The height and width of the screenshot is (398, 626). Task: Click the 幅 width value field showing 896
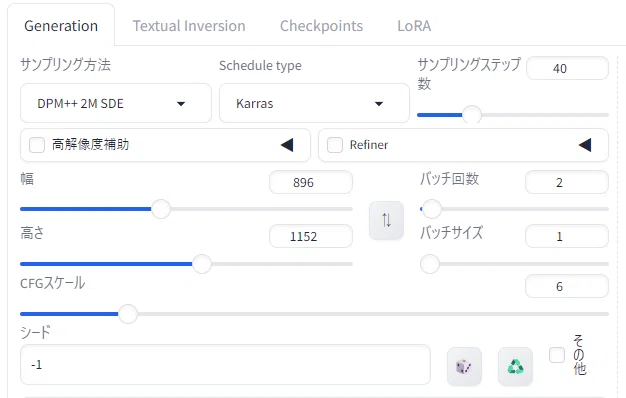click(311, 182)
